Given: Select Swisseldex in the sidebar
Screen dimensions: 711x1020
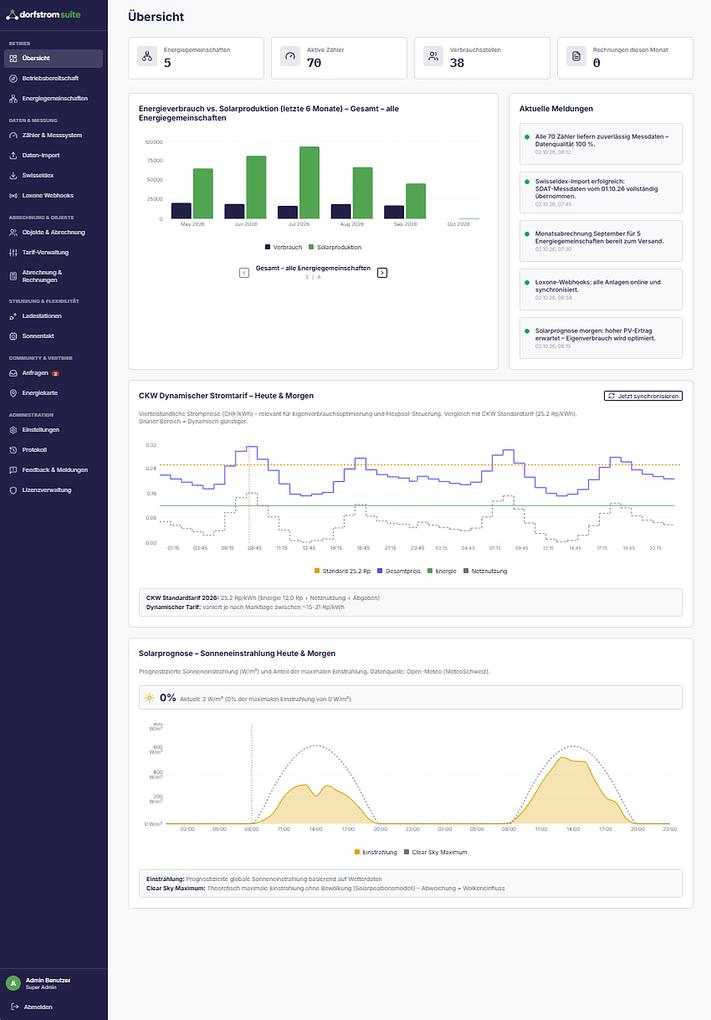Looking at the screenshot, I should (53, 176).
